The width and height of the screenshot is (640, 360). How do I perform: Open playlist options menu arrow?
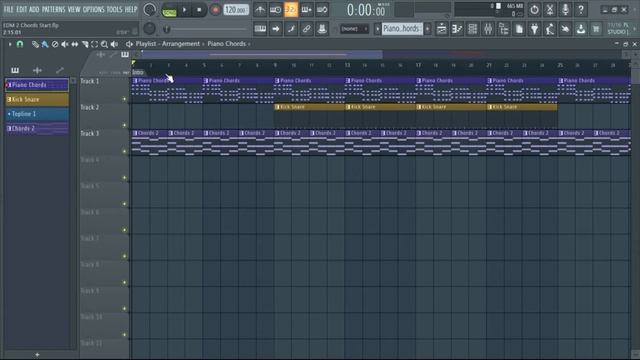click(9, 44)
